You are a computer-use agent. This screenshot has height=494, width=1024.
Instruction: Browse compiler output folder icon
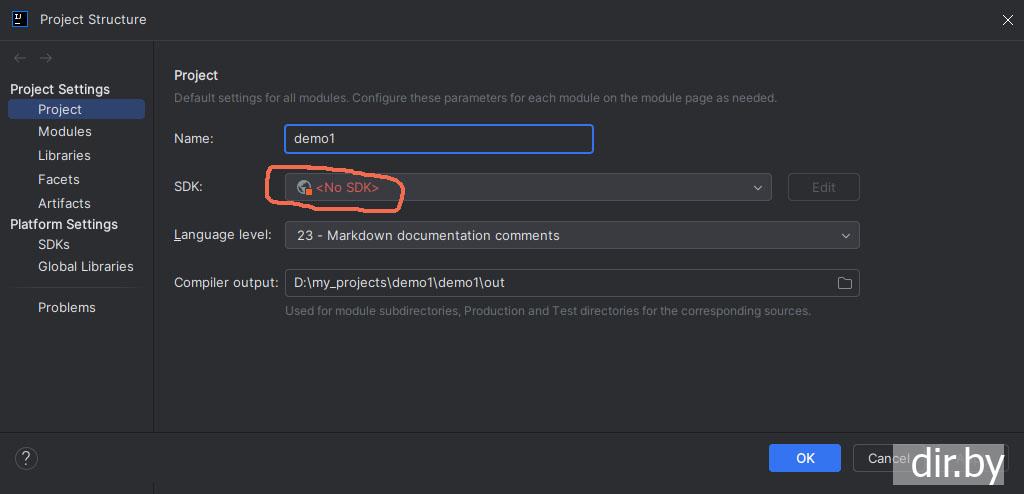[844, 283]
